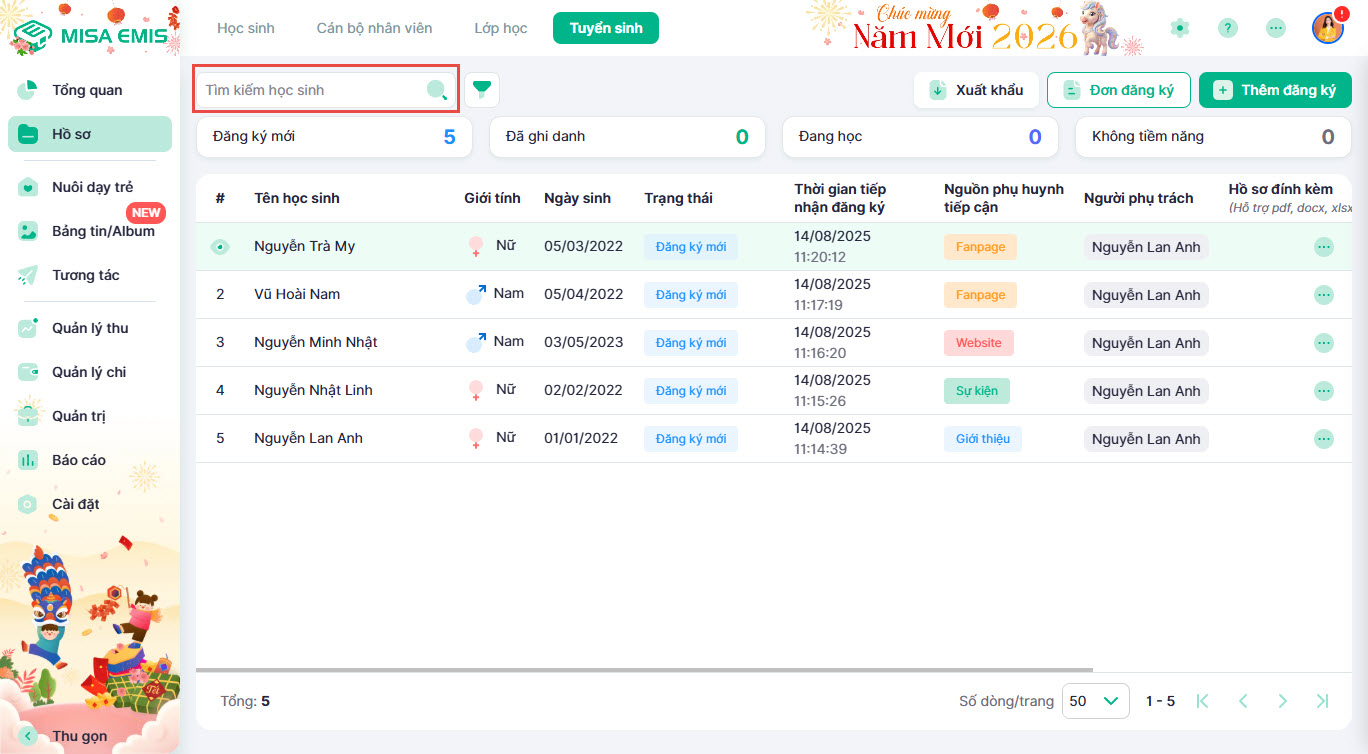Open the user avatar profile
The image size is (1368, 754).
1327,28
